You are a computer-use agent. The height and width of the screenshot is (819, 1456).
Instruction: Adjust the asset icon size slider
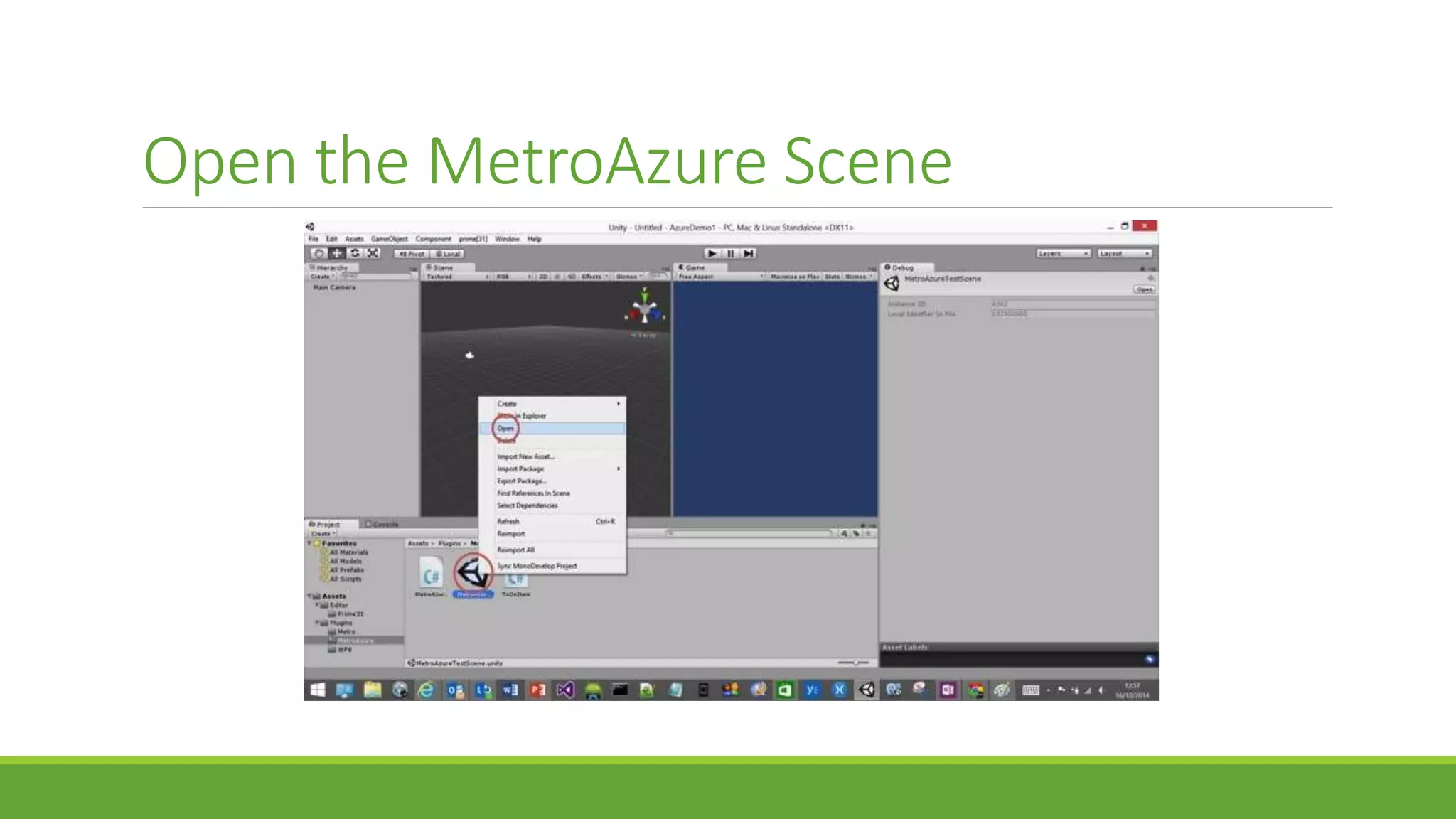(x=853, y=663)
